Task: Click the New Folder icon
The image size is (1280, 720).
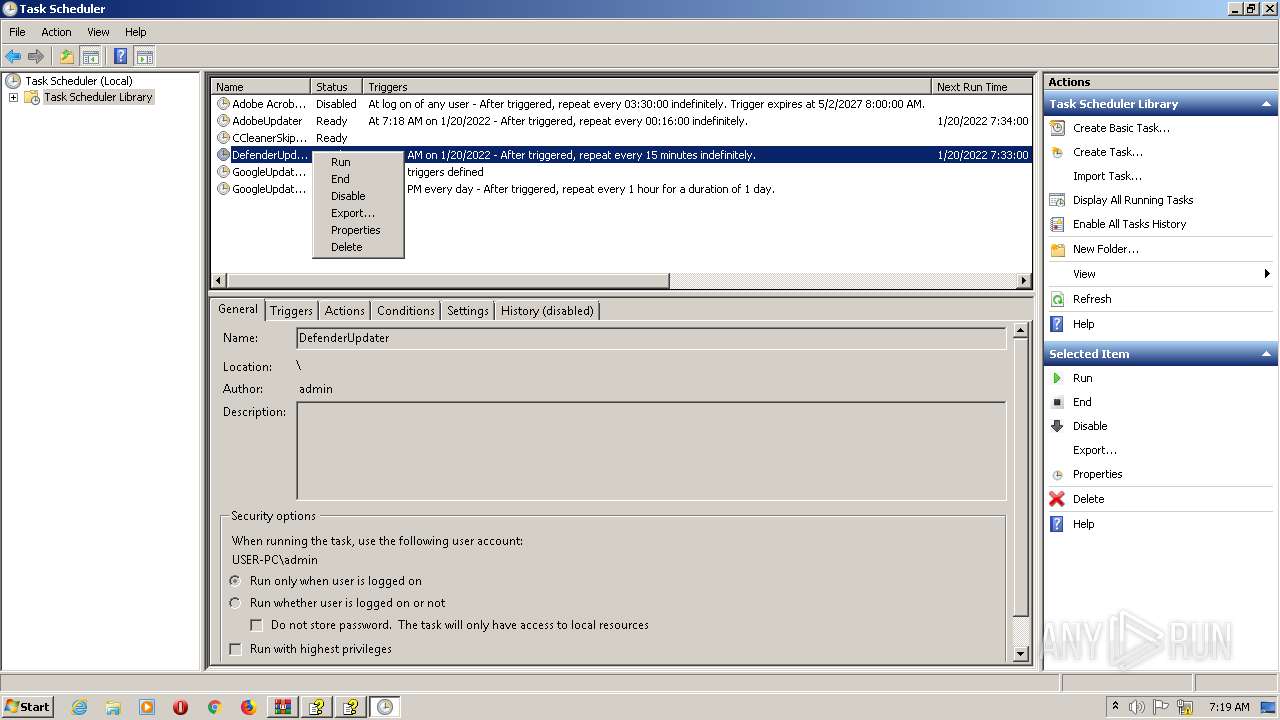Action: (x=1057, y=249)
